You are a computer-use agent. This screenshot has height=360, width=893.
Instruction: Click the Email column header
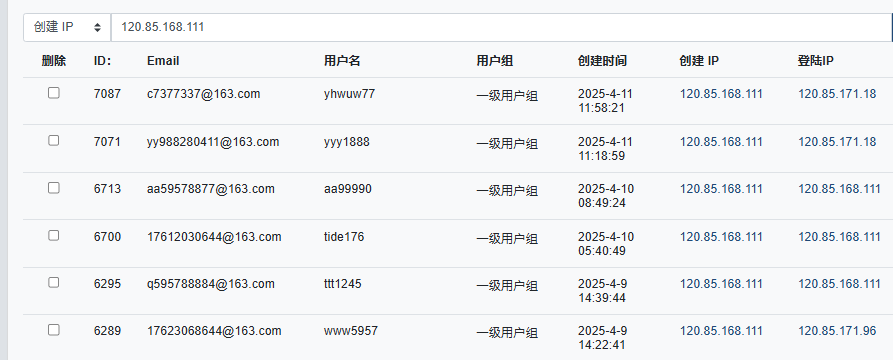163,61
